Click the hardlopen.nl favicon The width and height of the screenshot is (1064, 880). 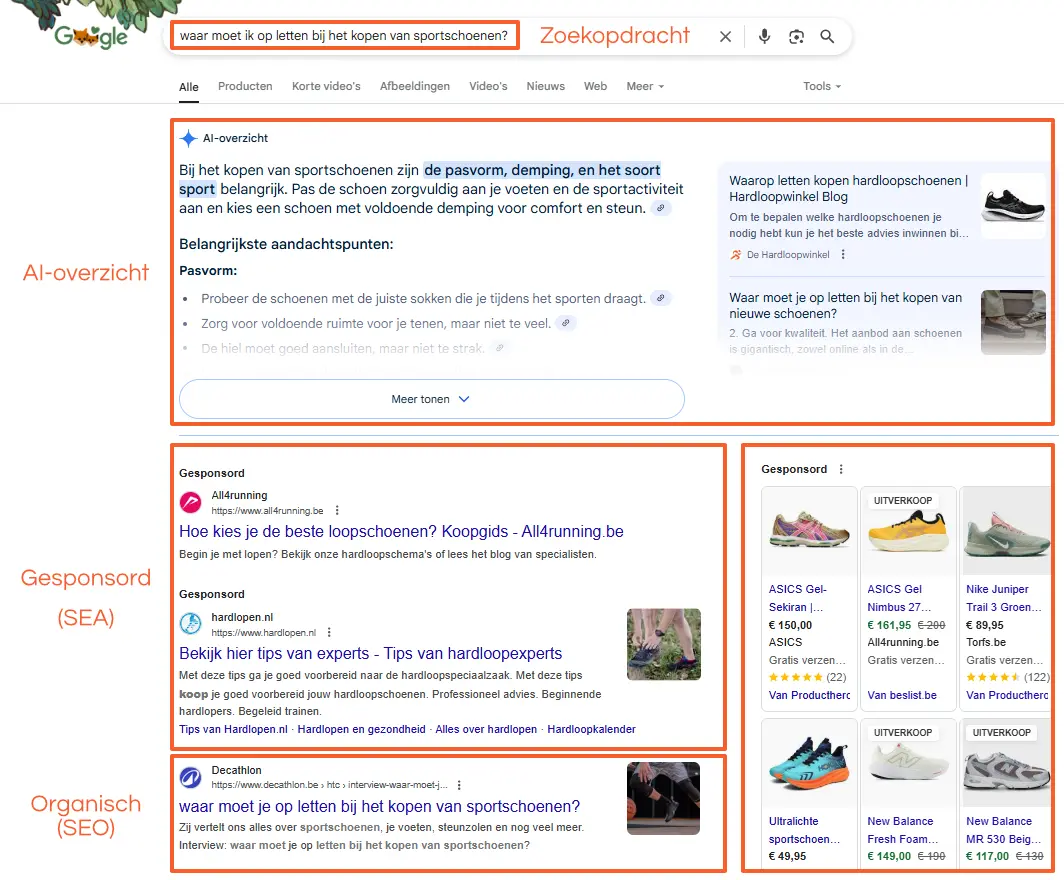[x=191, y=624]
